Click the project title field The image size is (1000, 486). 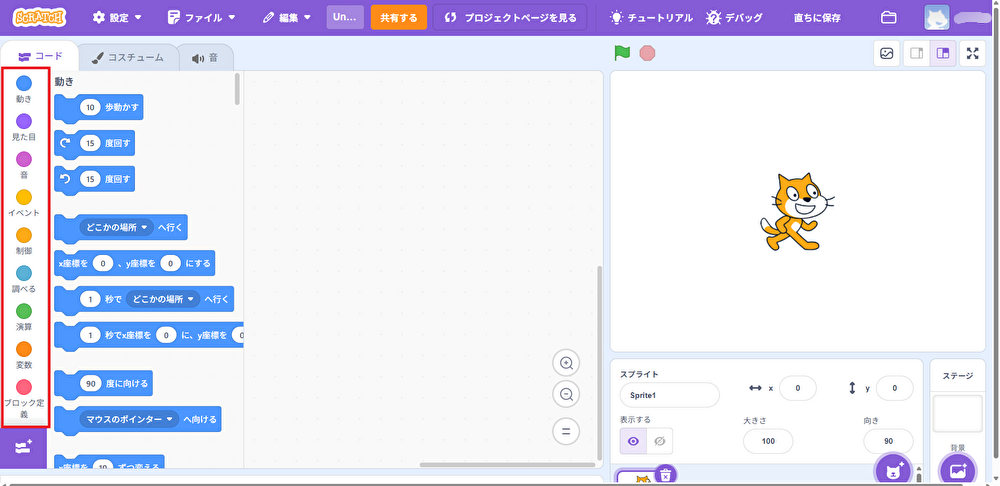click(x=345, y=18)
